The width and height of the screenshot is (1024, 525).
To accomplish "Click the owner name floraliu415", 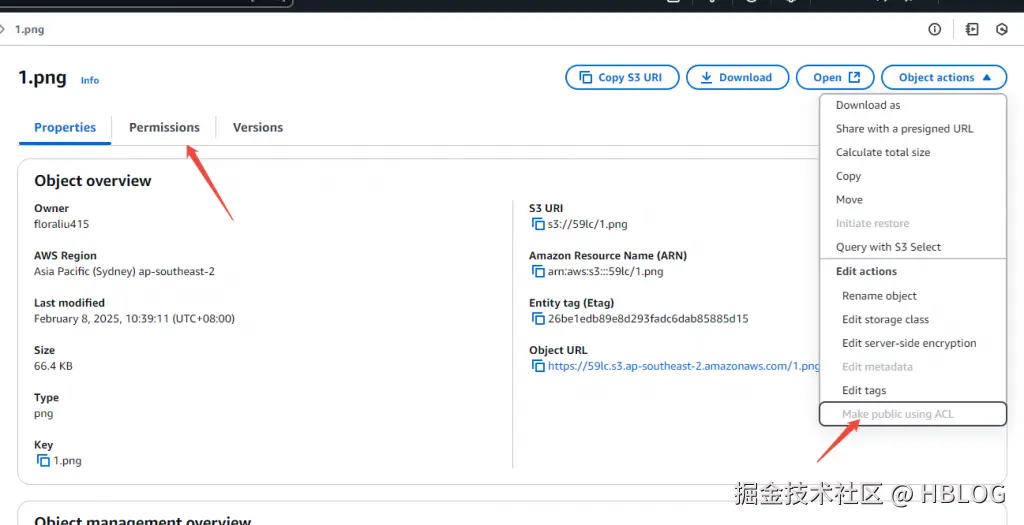I will click(x=61, y=224).
